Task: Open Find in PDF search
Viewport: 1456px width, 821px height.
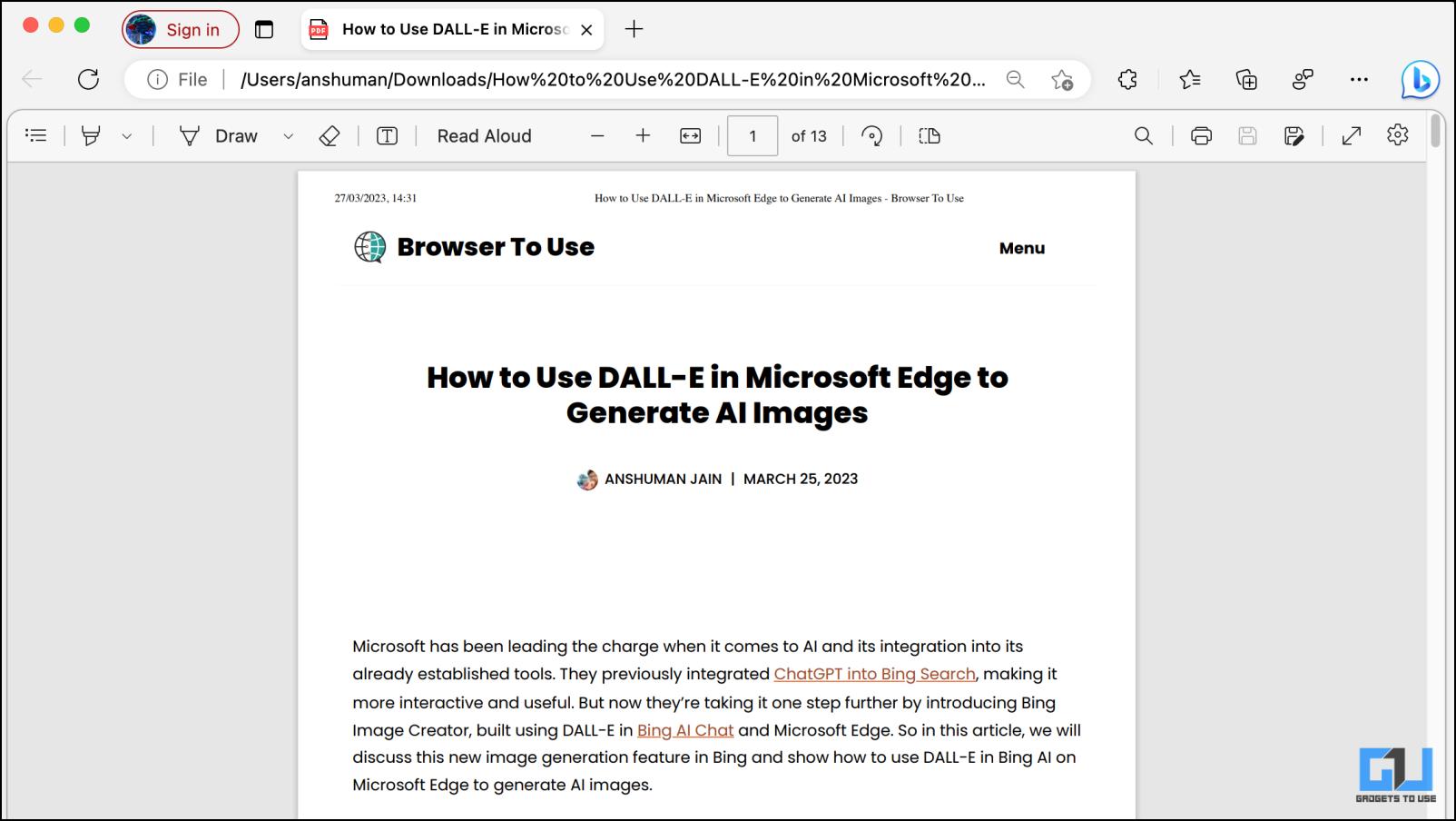Action: pos(1144,136)
